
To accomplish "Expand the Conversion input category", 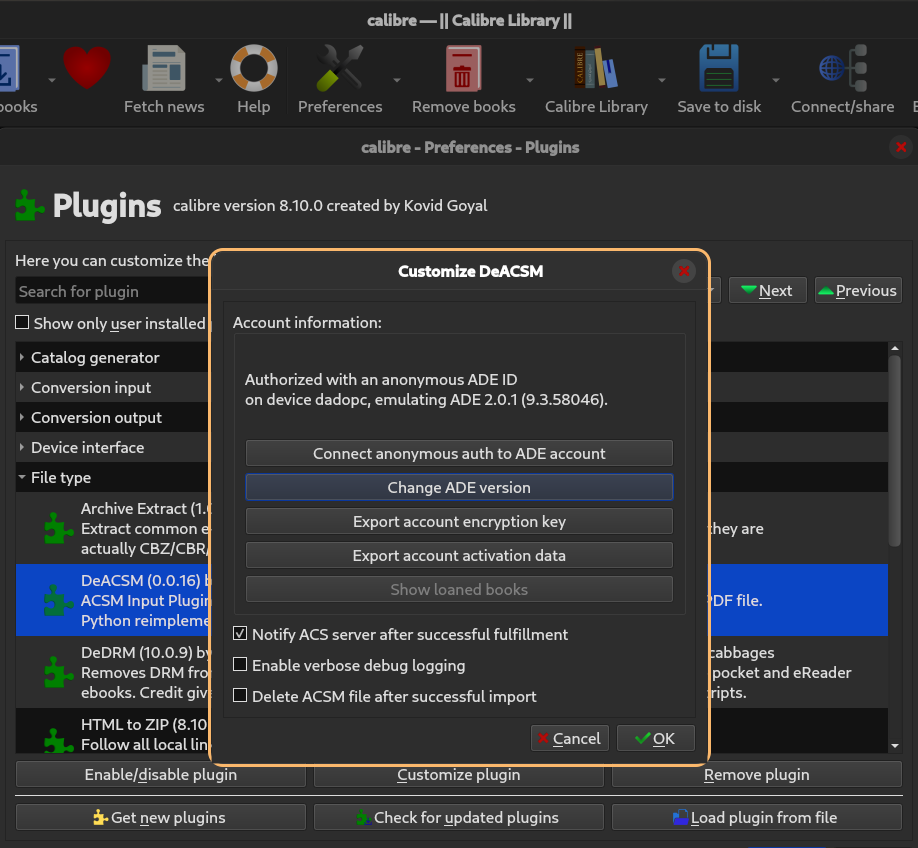I will point(22,387).
